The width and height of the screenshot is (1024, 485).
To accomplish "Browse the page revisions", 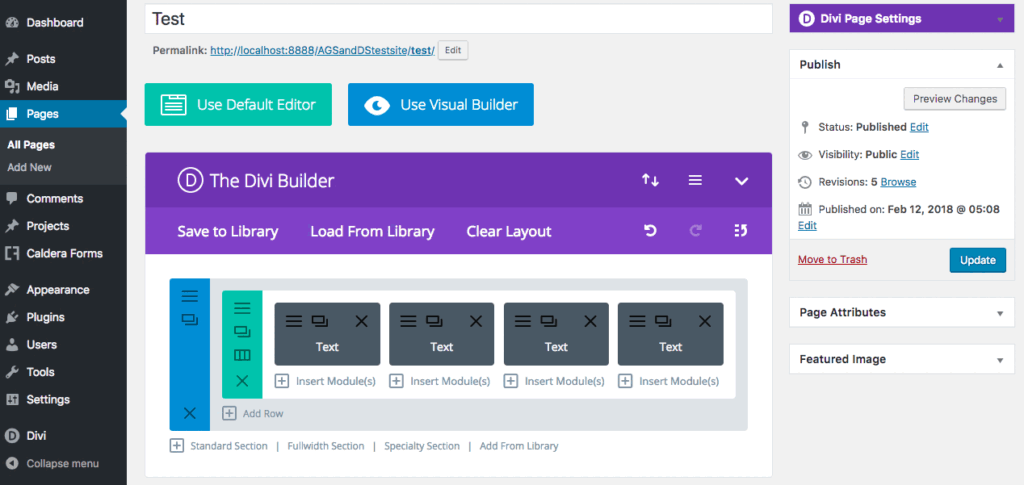I will 898,182.
